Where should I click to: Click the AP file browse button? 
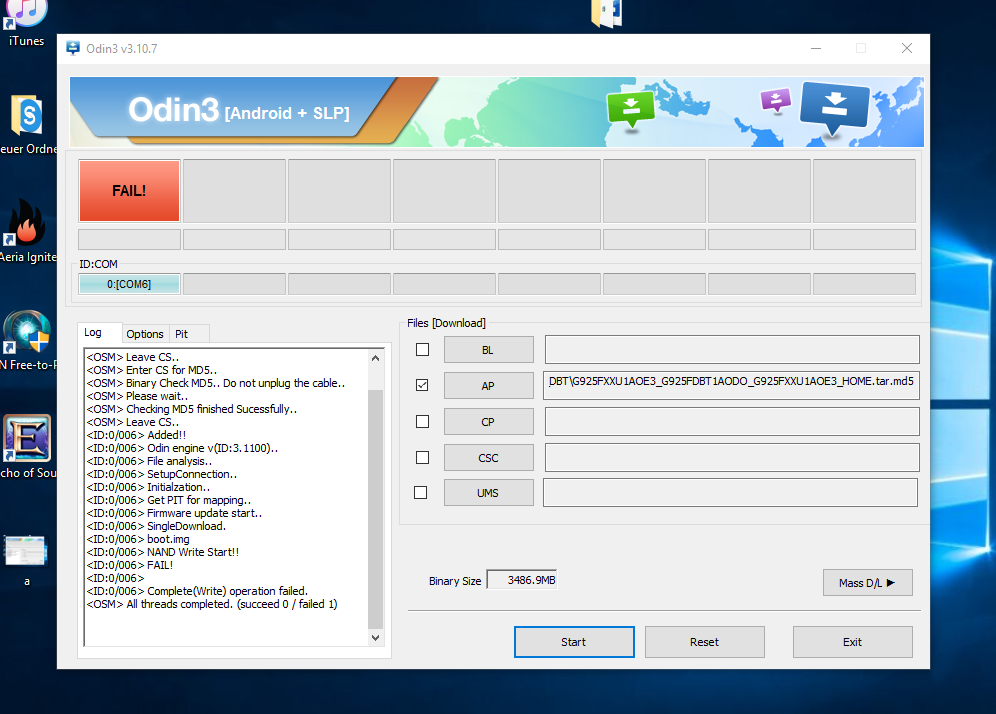coord(488,386)
